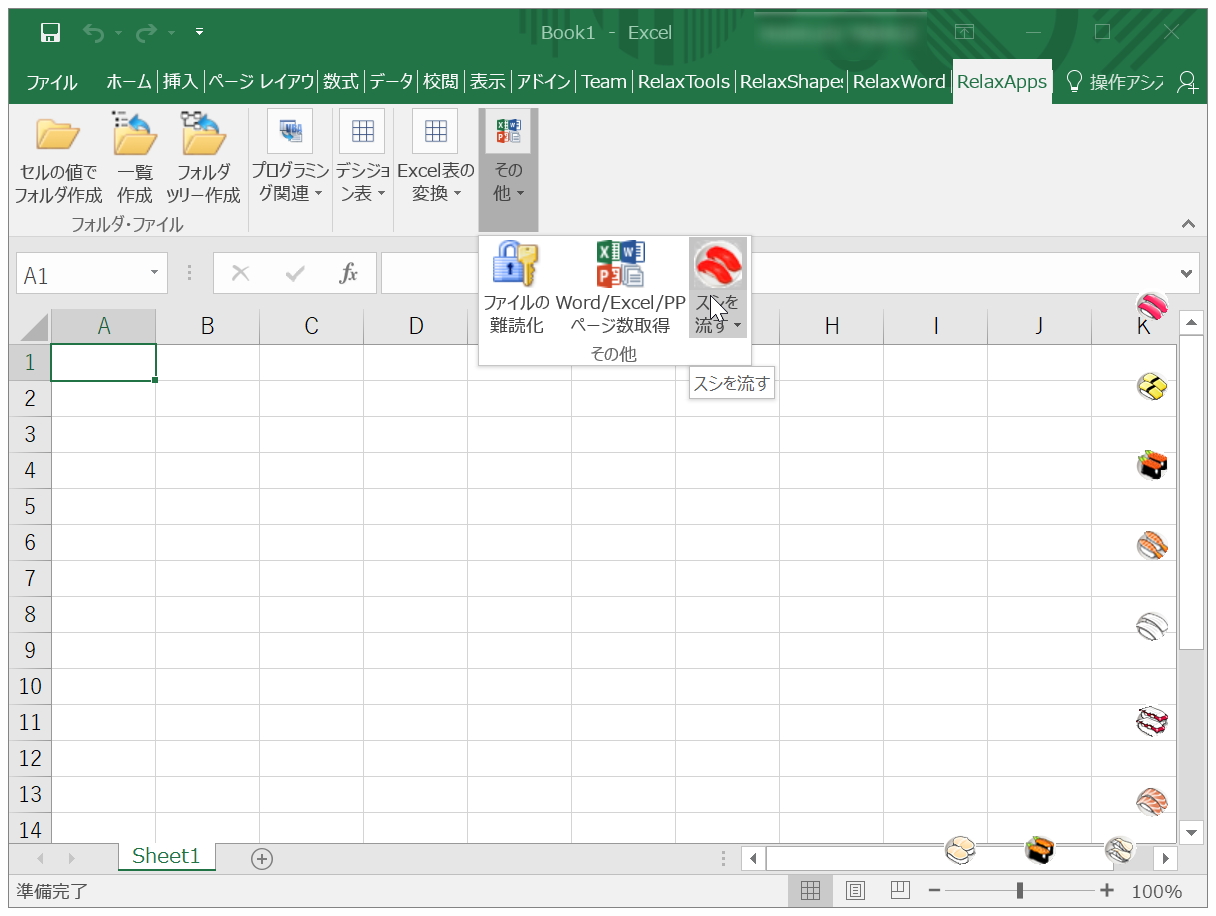This screenshot has width=1216, height=916.
Task: Activate Normal view in status bar
Action: tap(811, 890)
